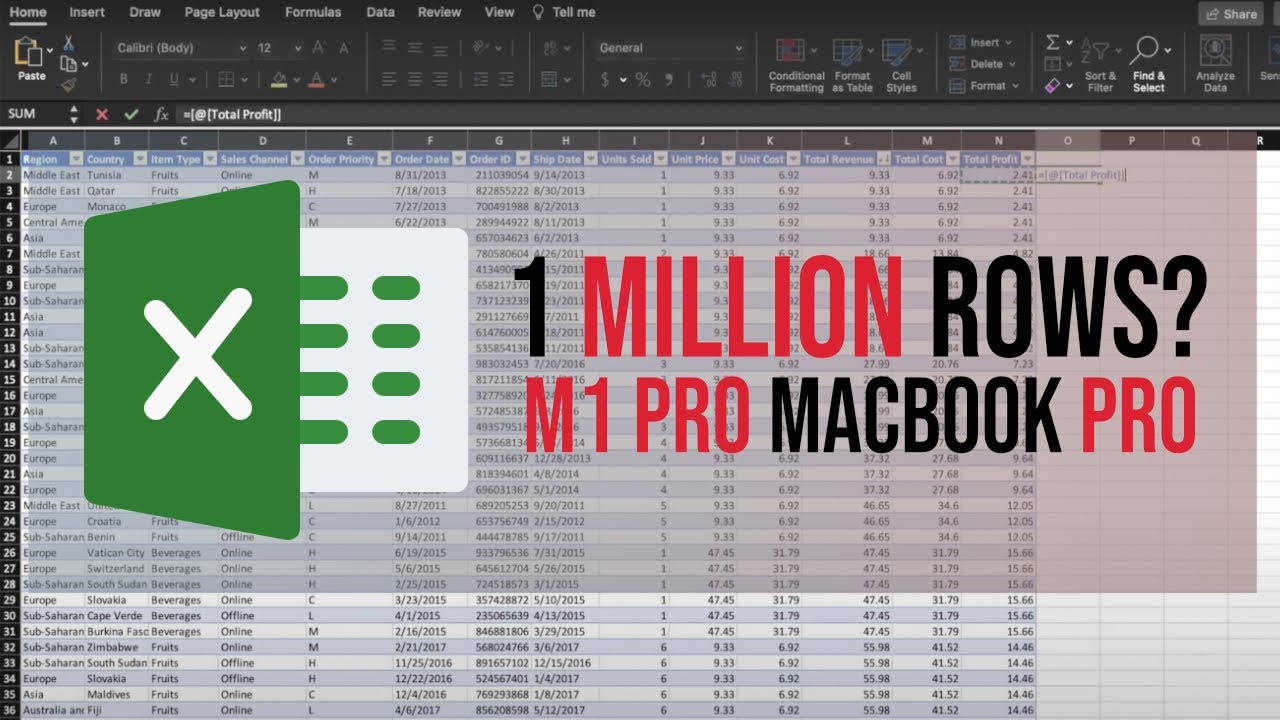Click the formula bar text

pos(231,115)
